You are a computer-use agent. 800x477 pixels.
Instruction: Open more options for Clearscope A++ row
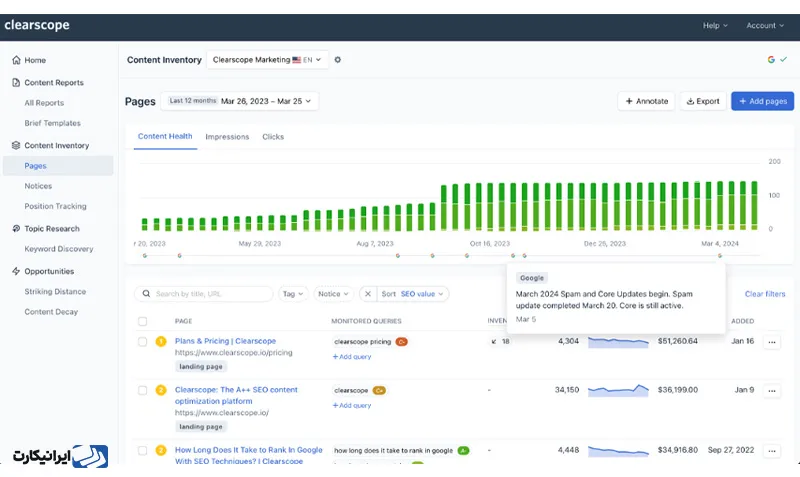(x=772, y=391)
